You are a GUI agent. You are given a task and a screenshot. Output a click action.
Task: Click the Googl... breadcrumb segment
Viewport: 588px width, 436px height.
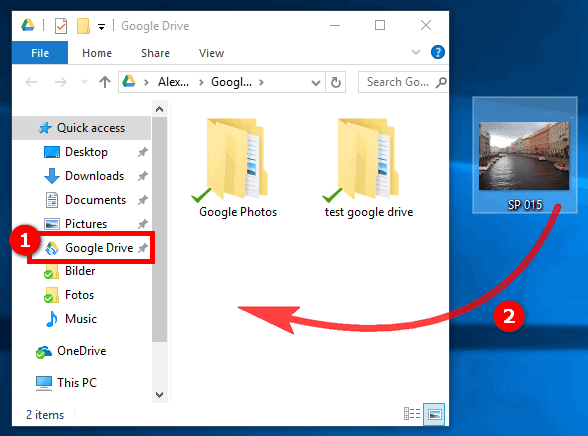pos(231,82)
